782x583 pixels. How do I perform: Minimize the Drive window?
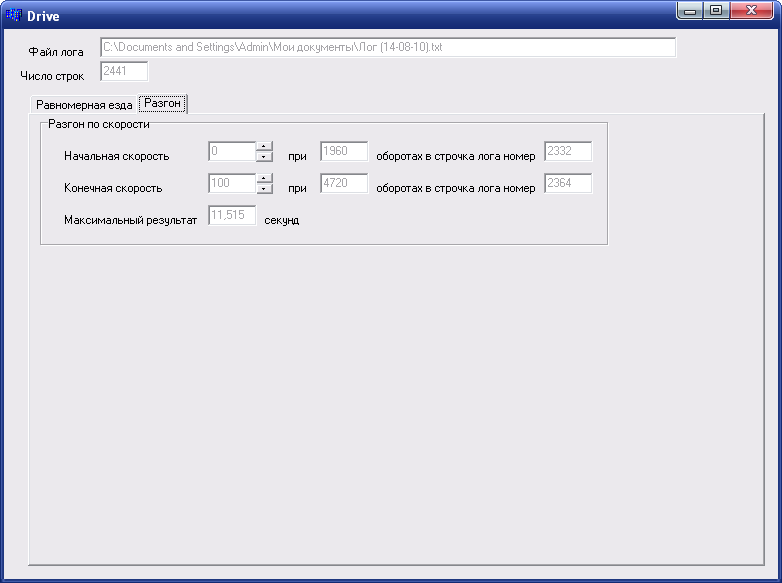690,10
